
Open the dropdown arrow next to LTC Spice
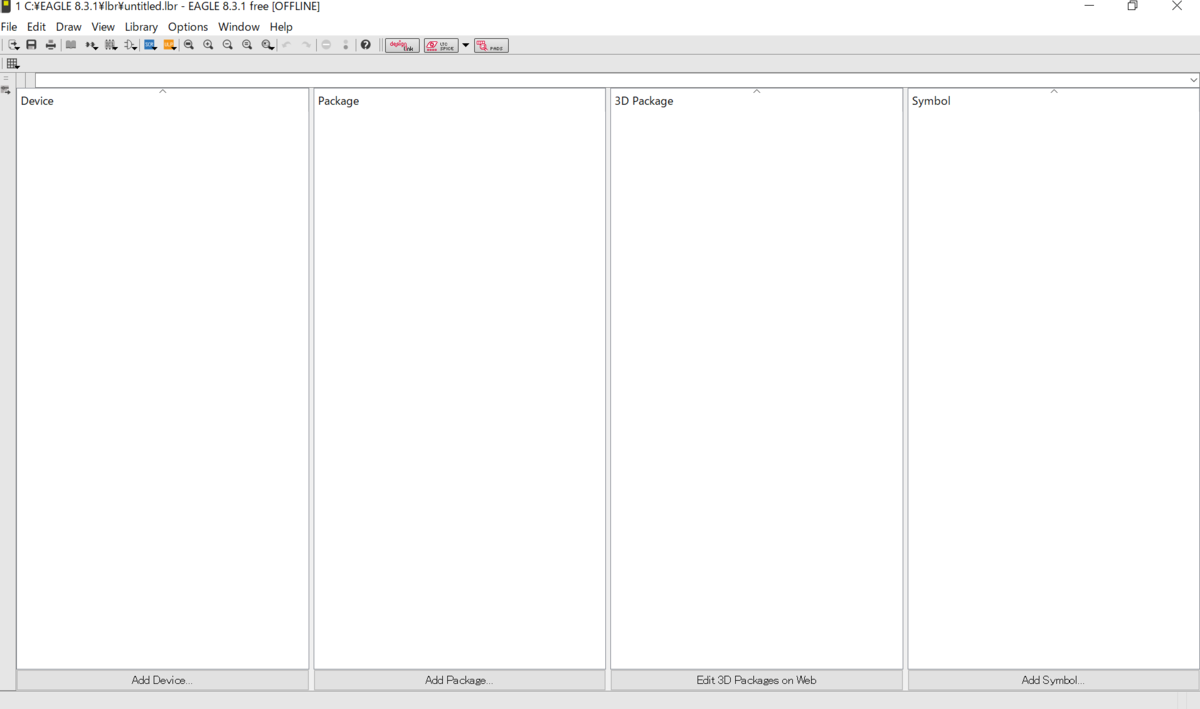[466, 45]
